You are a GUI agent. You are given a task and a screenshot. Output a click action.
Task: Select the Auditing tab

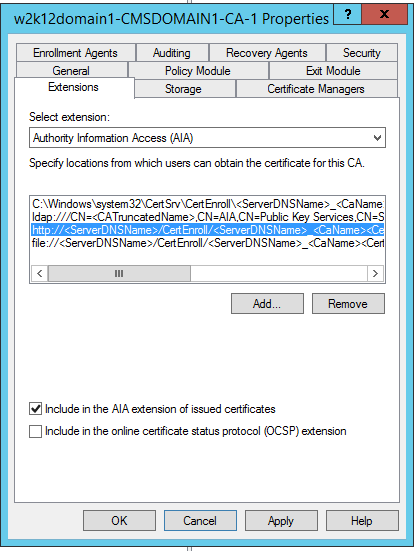pos(172,53)
